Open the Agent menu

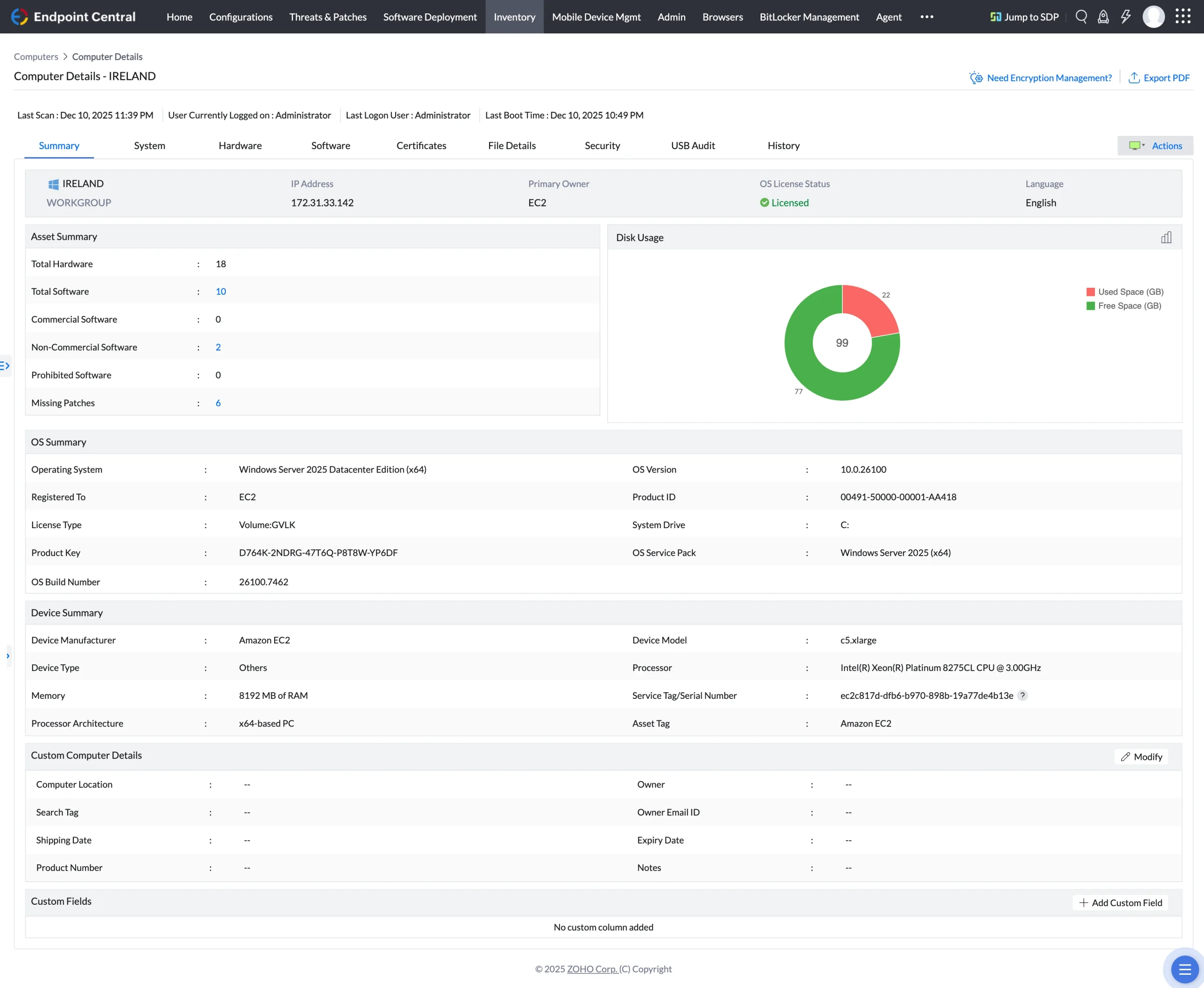click(888, 17)
